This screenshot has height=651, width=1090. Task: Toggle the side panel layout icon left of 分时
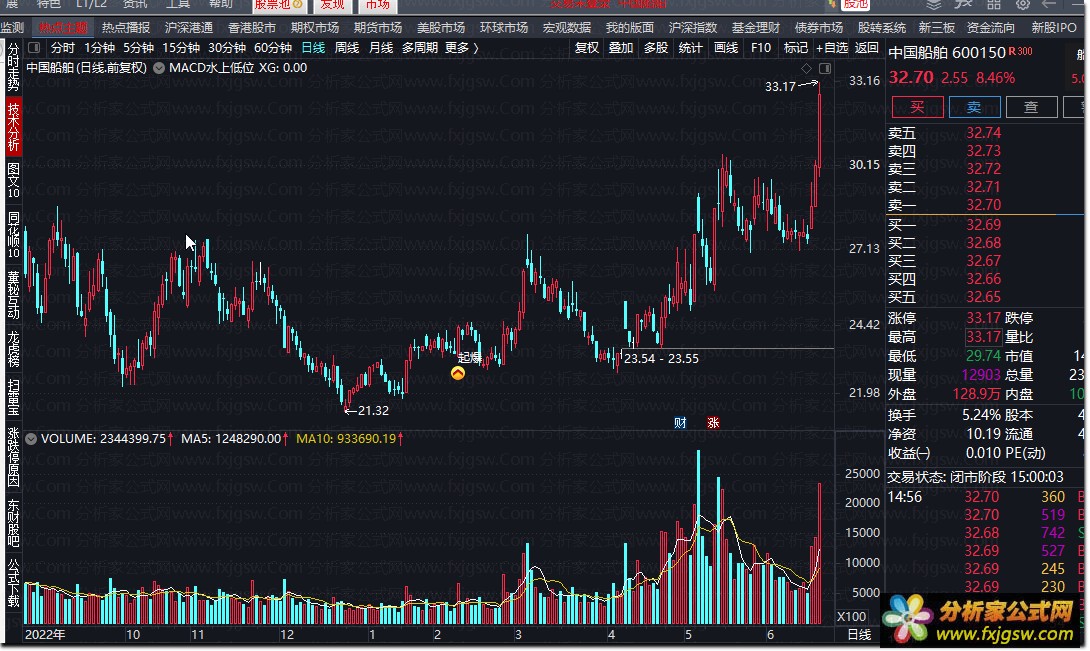tap(34, 48)
